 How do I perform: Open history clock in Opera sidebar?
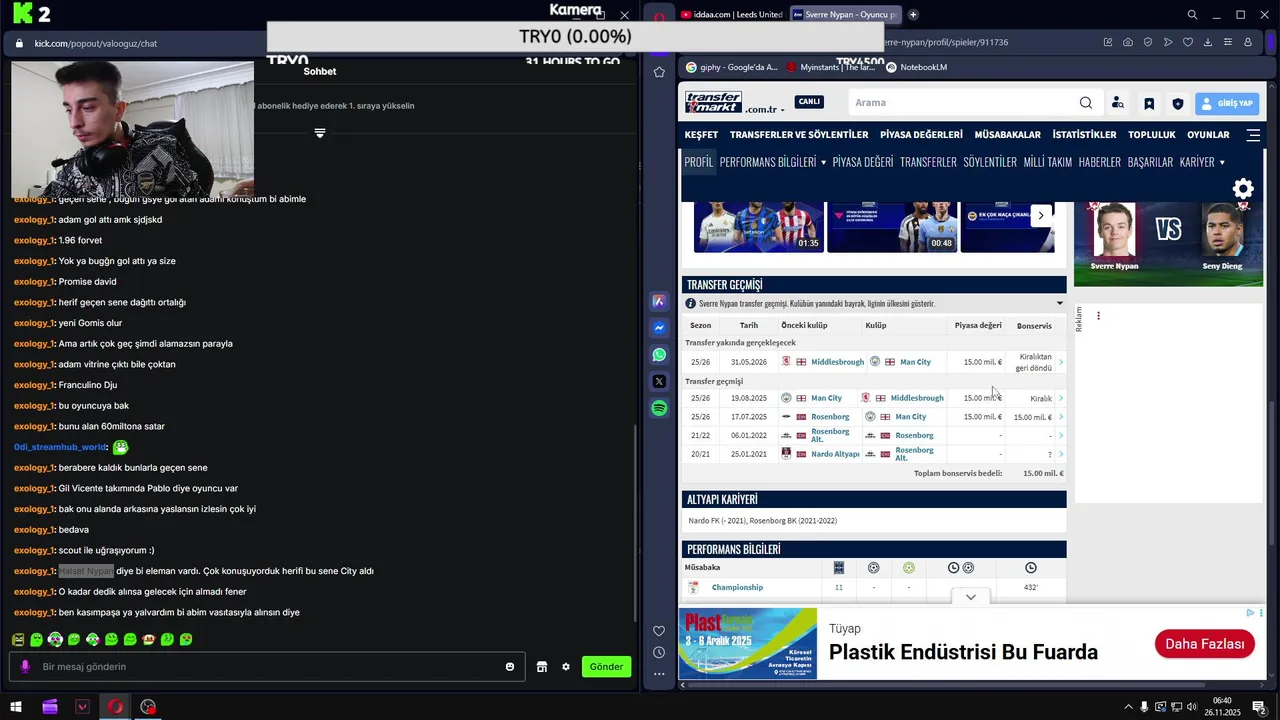coord(659,653)
